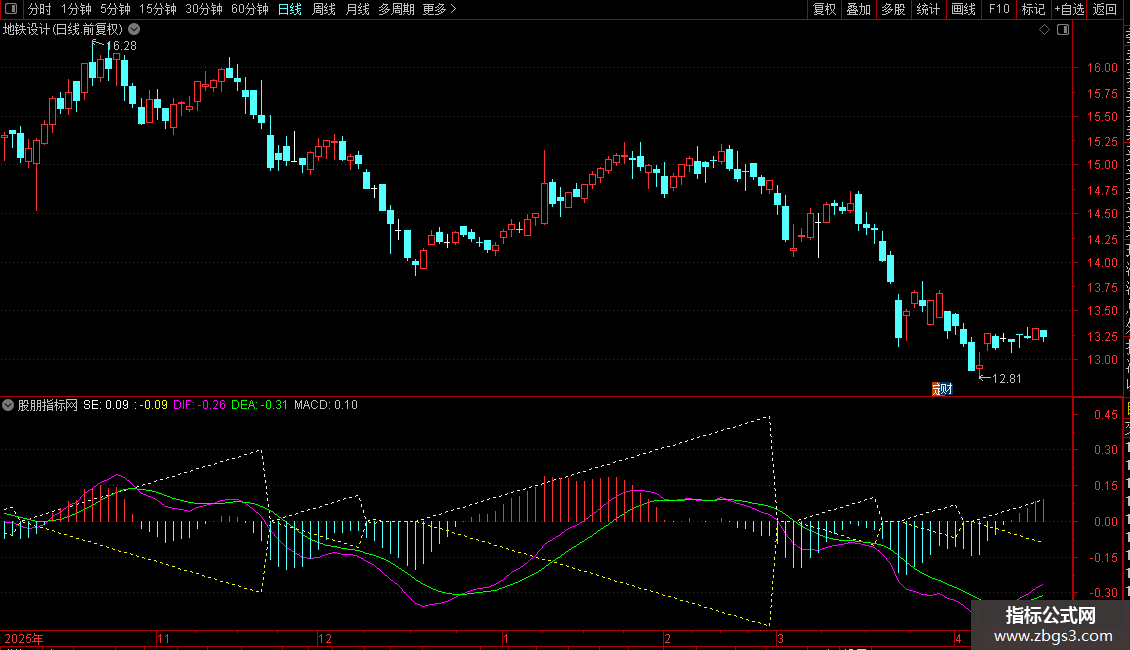The image size is (1130, 650).
Task: Click the 12.81 low price label
Action: coord(1005,378)
